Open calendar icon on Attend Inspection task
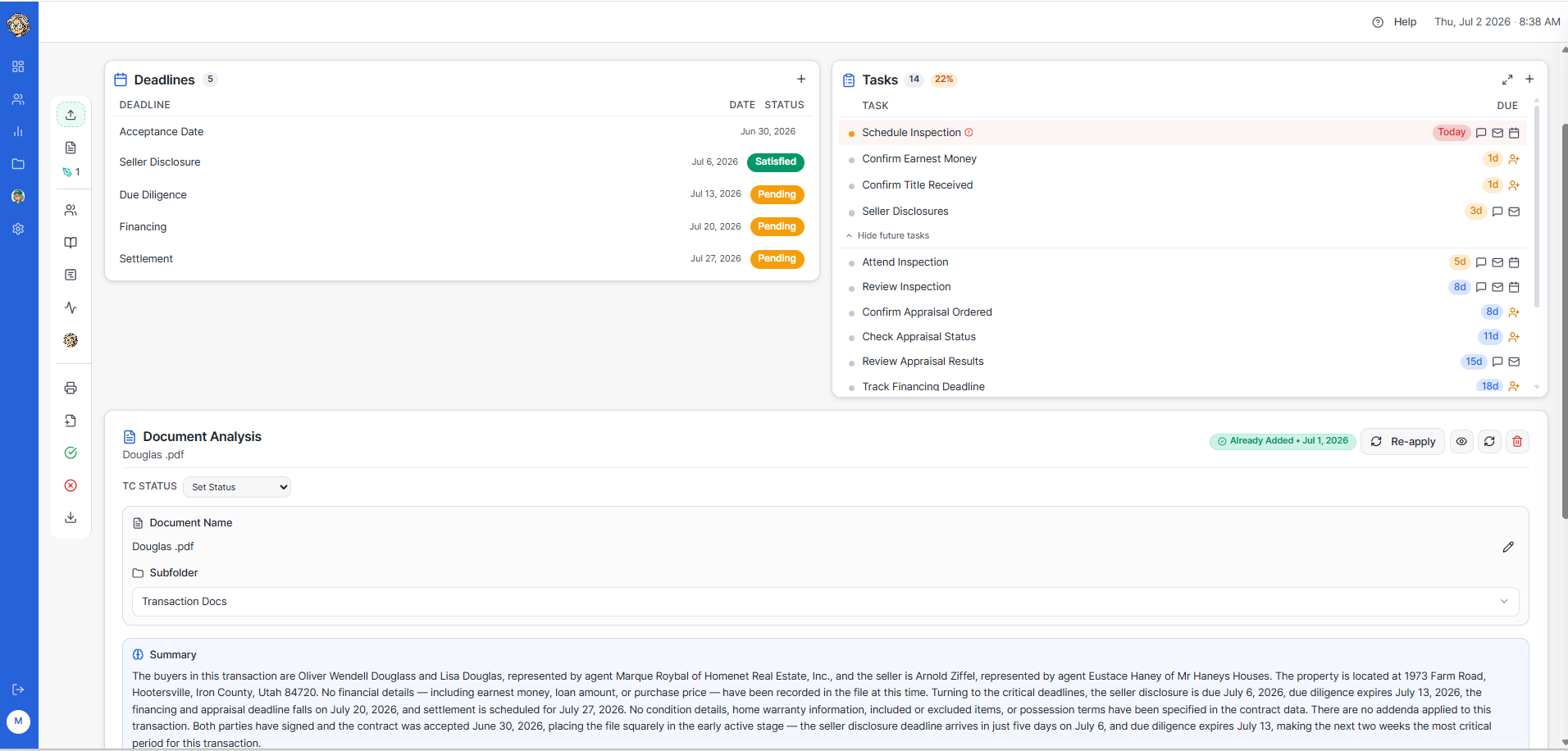Screen dimensions: 1568x751 pos(1514,262)
